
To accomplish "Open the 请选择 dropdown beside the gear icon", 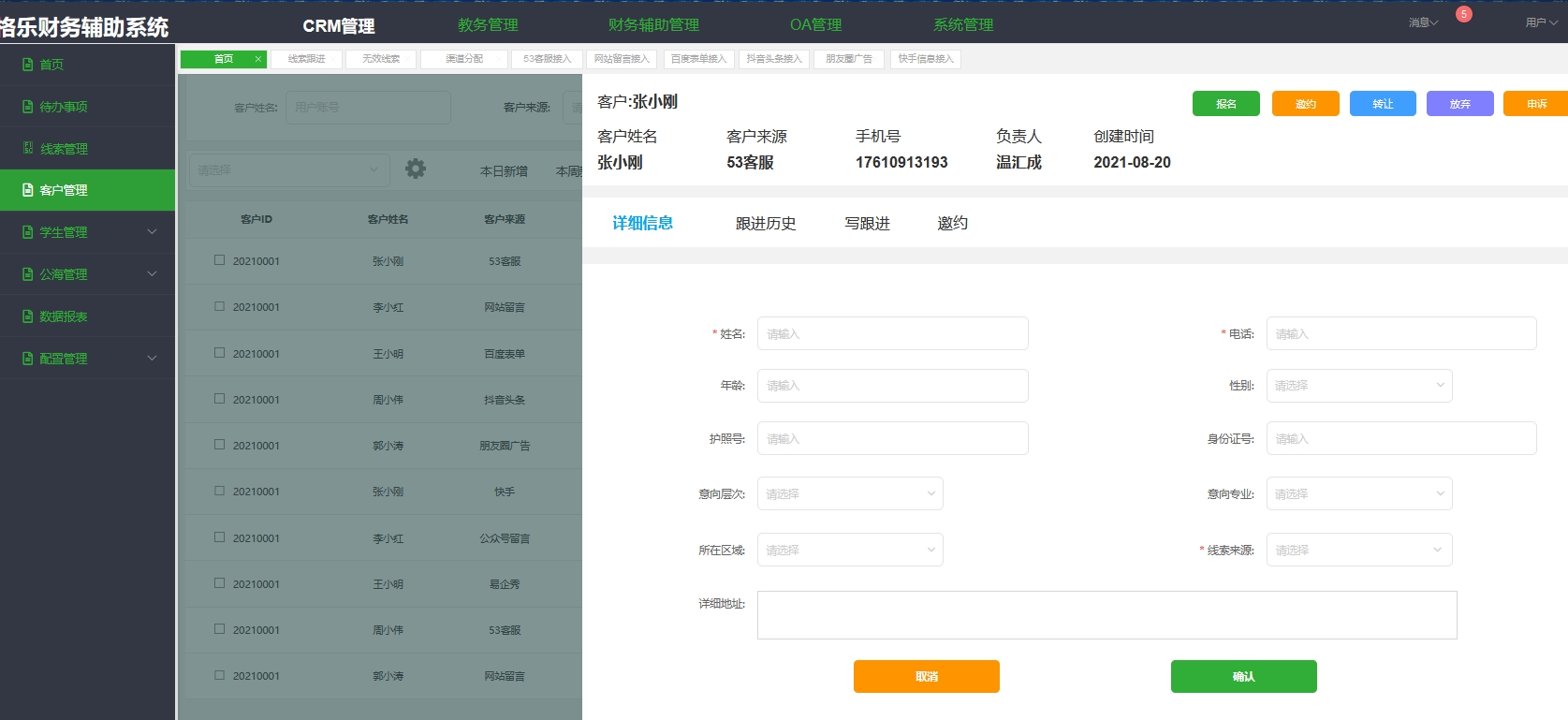I will pyautogui.click(x=288, y=169).
